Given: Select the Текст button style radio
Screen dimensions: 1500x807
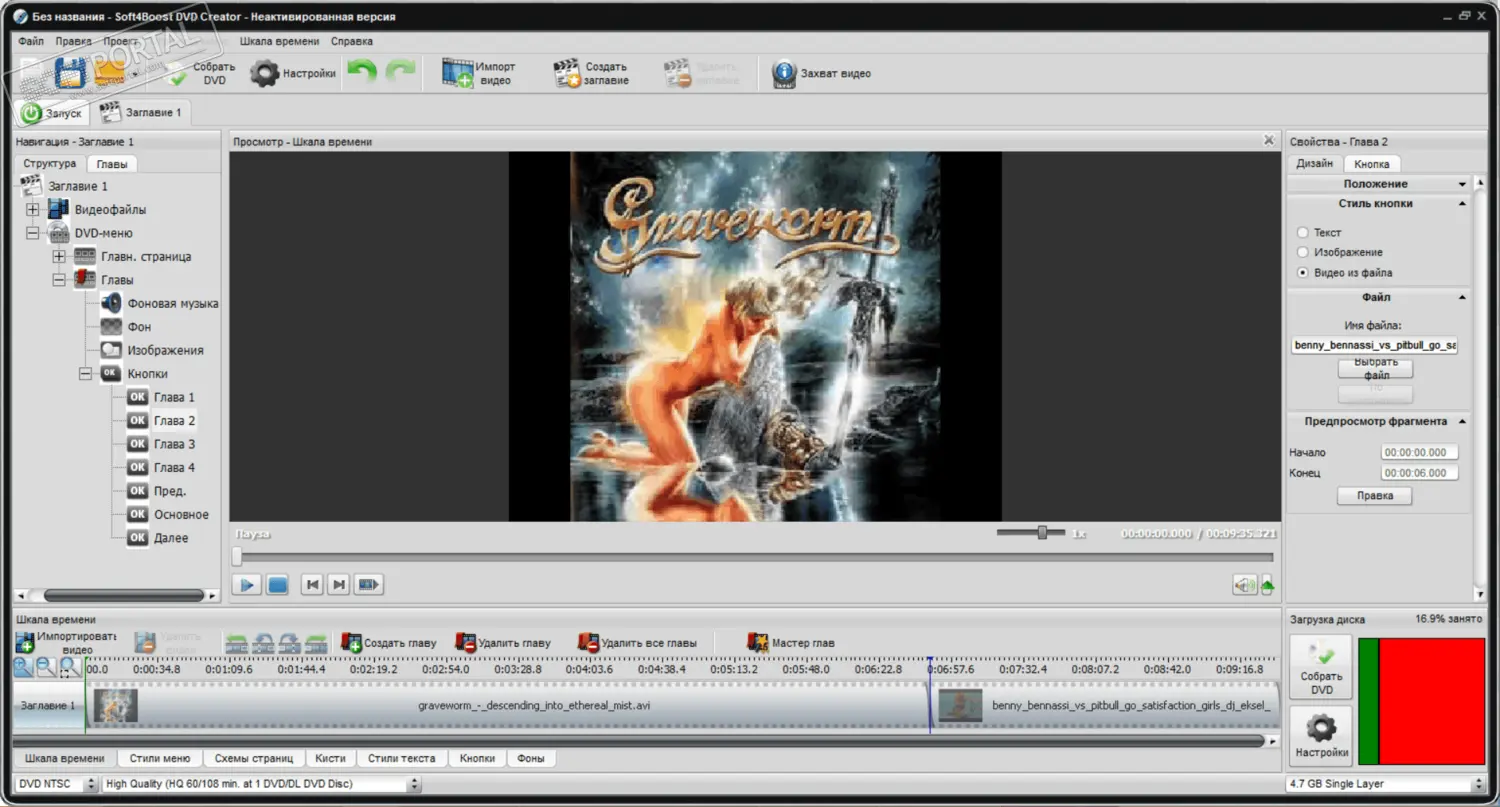Looking at the screenshot, I should click(x=1303, y=232).
